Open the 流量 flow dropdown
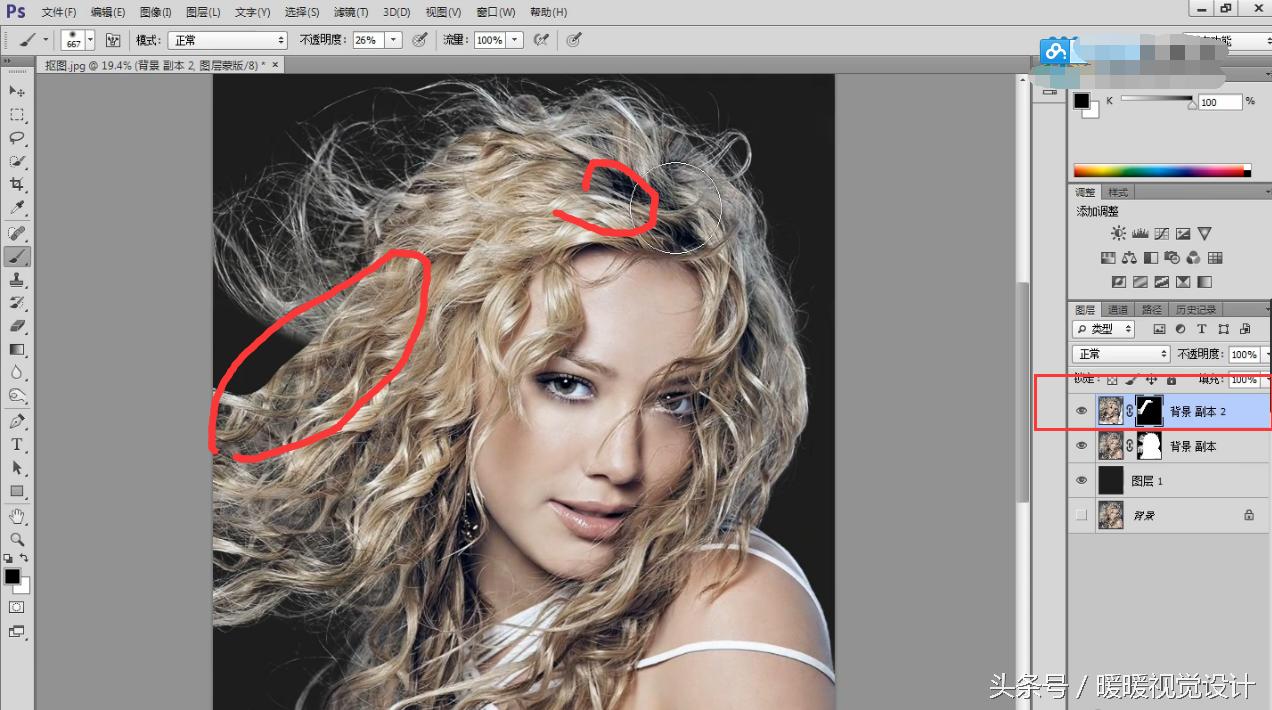1272x710 pixels. point(515,40)
